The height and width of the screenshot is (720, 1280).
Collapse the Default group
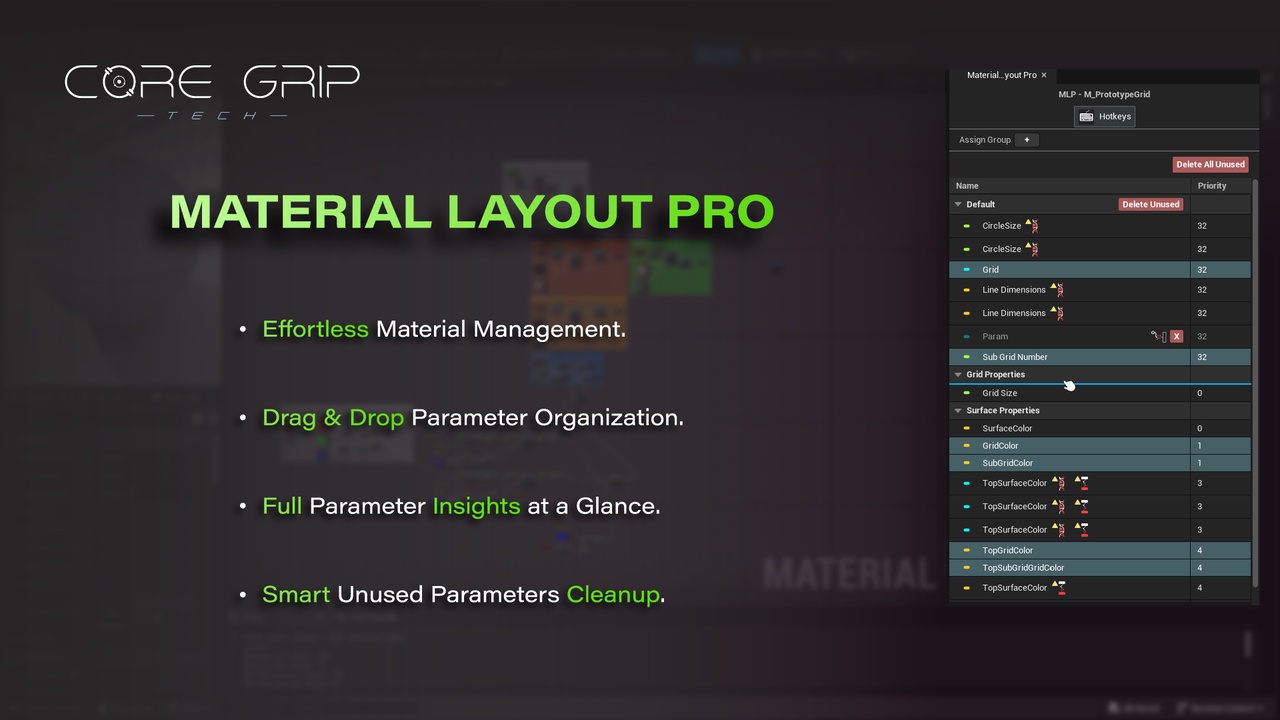[x=958, y=204]
